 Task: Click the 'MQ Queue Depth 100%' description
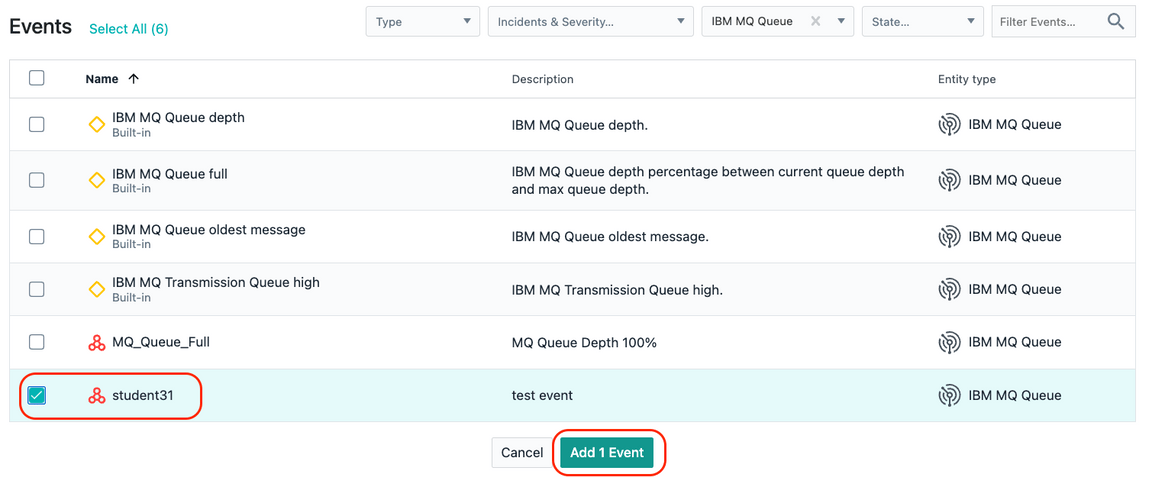point(584,342)
